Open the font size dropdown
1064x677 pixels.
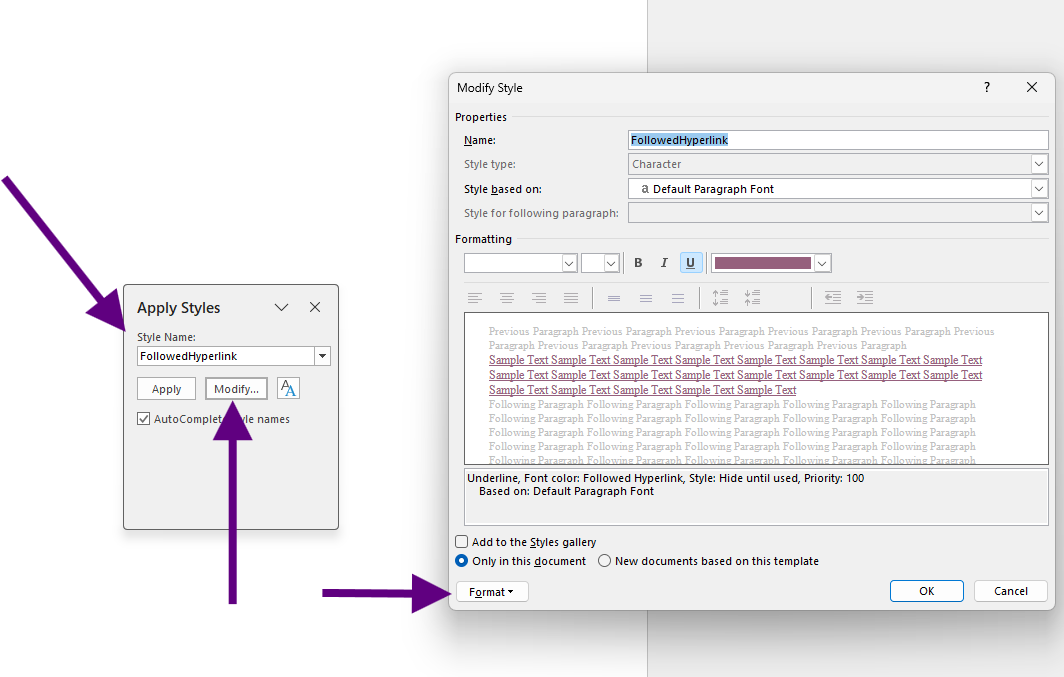[611, 263]
